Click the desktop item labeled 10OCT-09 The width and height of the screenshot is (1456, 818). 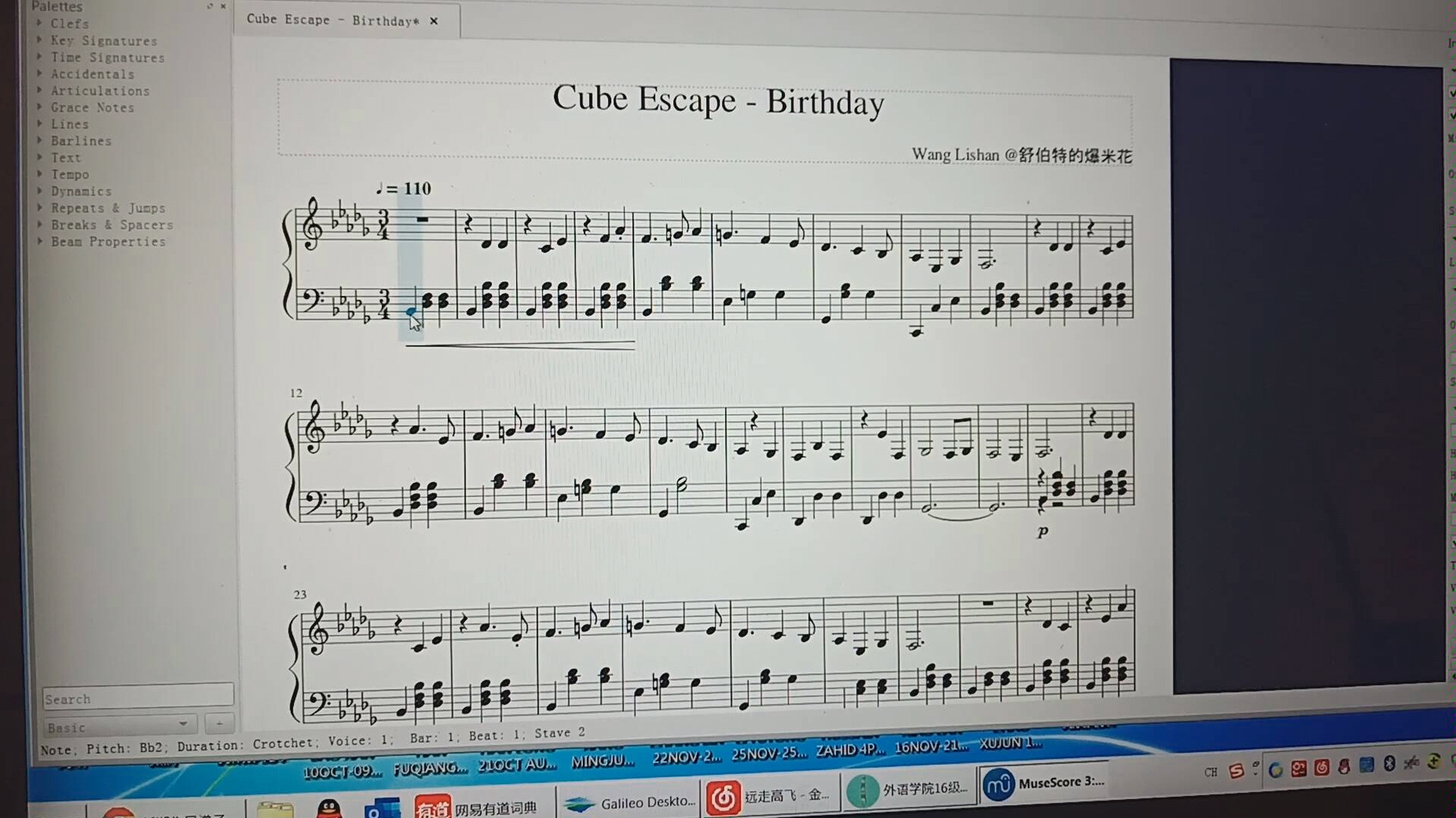click(x=342, y=772)
